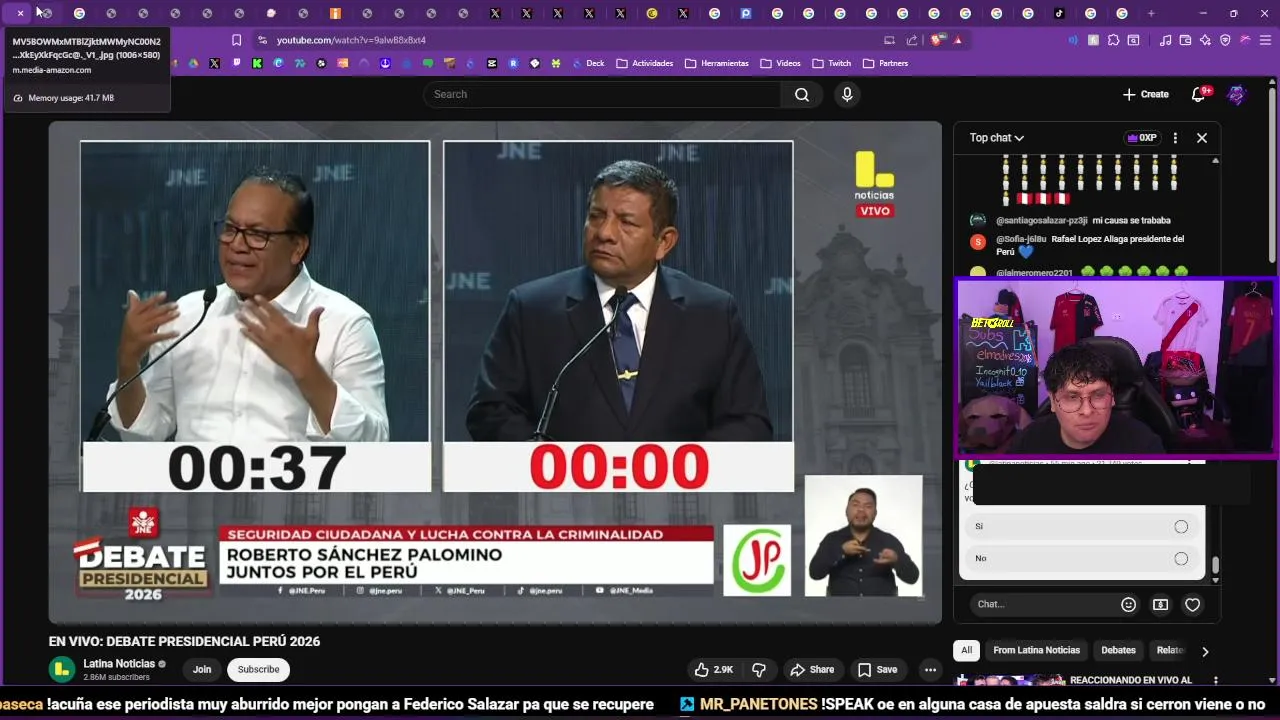1280x720 pixels.
Task: Open the Kick bookmark icon in bookmarks bar
Action: (257, 63)
